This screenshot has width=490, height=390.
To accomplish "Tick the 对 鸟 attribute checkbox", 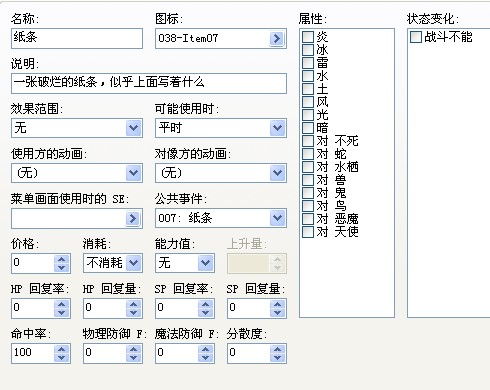I will click(308, 206).
